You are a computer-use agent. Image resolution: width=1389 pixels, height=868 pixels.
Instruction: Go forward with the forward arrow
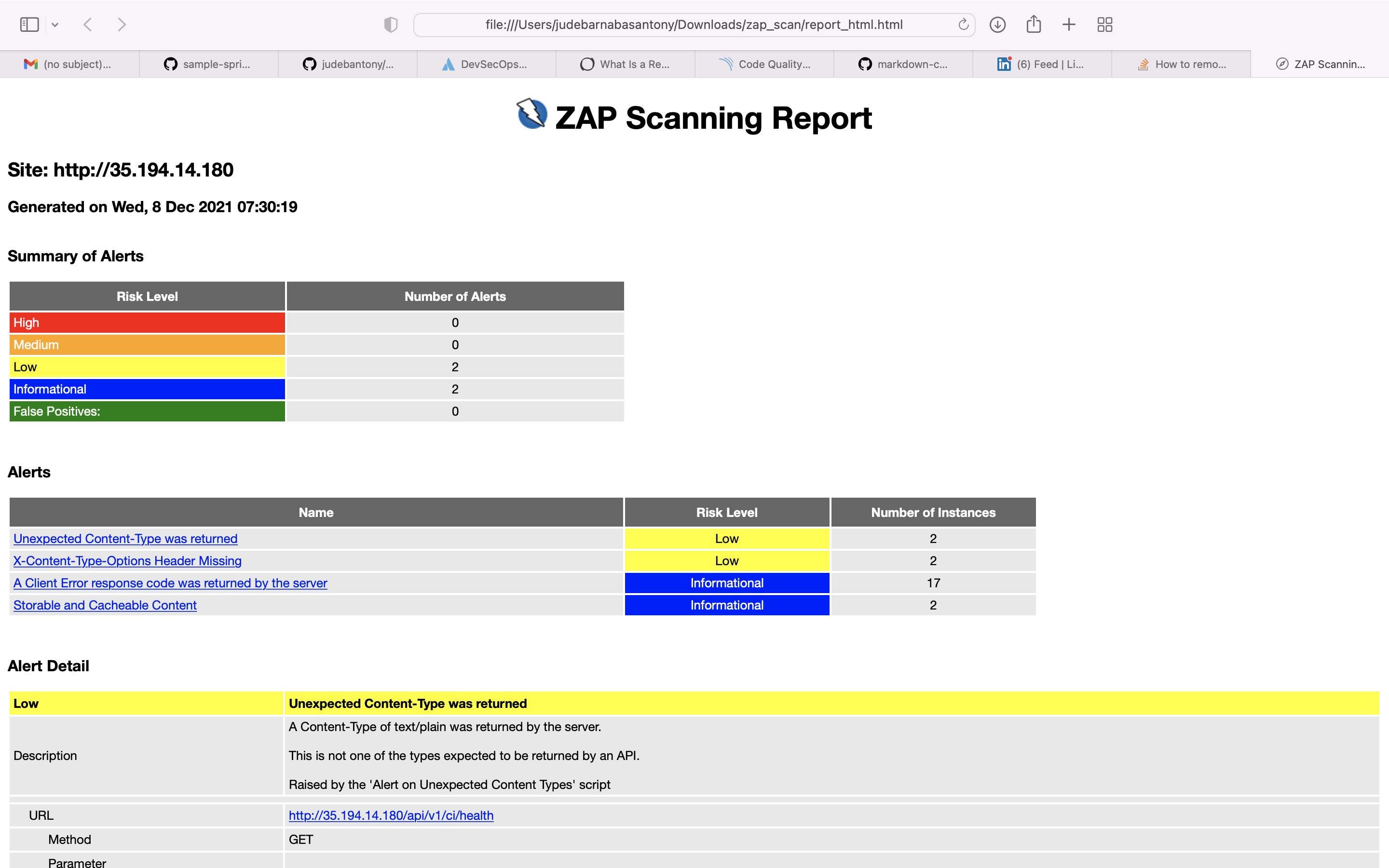click(x=121, y=25)
